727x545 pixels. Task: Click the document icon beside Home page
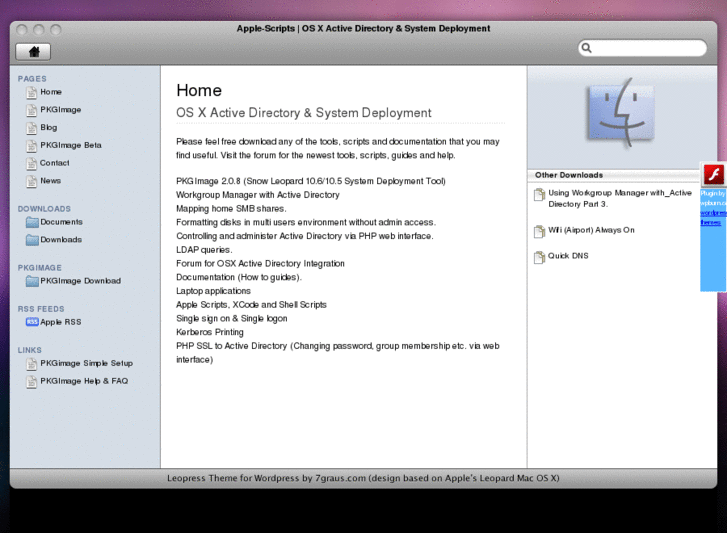(32, 93)
